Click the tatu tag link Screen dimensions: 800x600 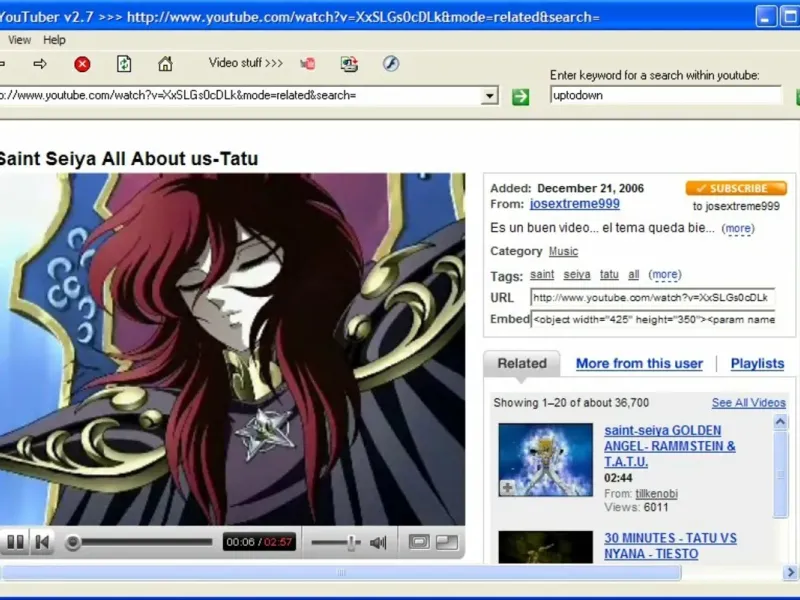click(609, 274)
